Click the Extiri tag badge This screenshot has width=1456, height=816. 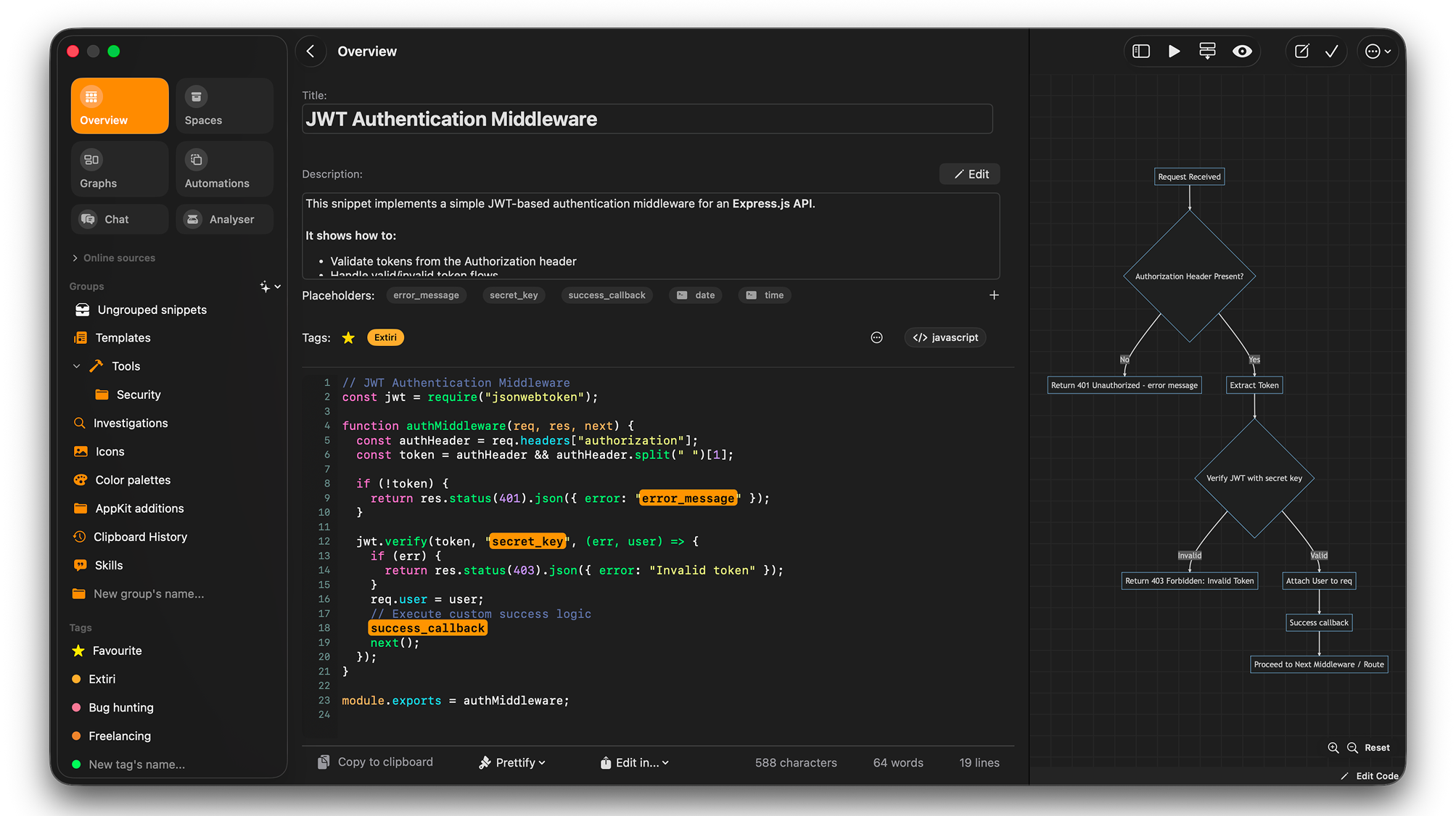pyautogui.click(x=385, y=338)
